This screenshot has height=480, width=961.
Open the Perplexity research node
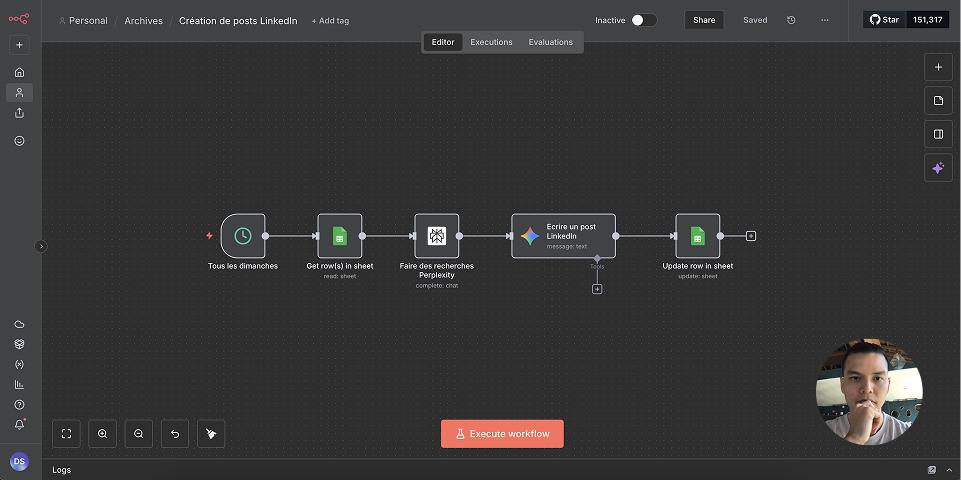[436, 236]
